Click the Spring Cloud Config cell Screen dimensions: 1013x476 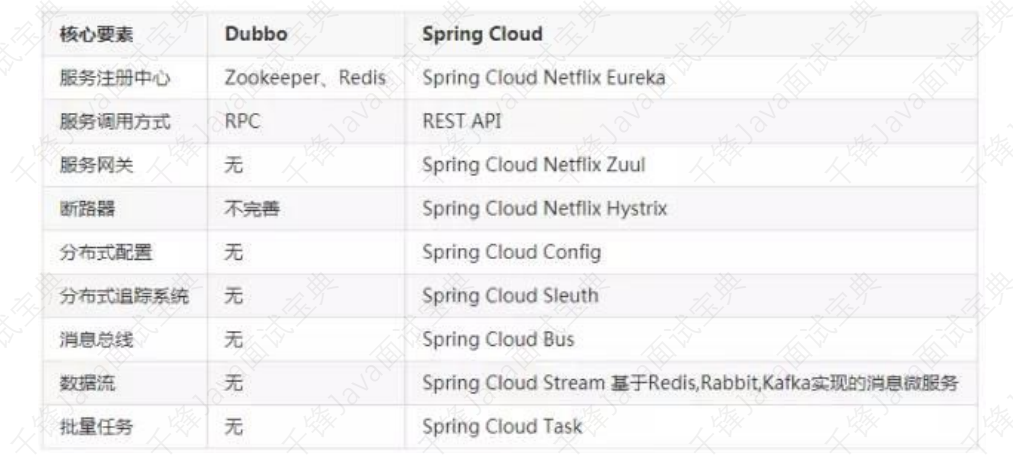click(x=511, y=252)
